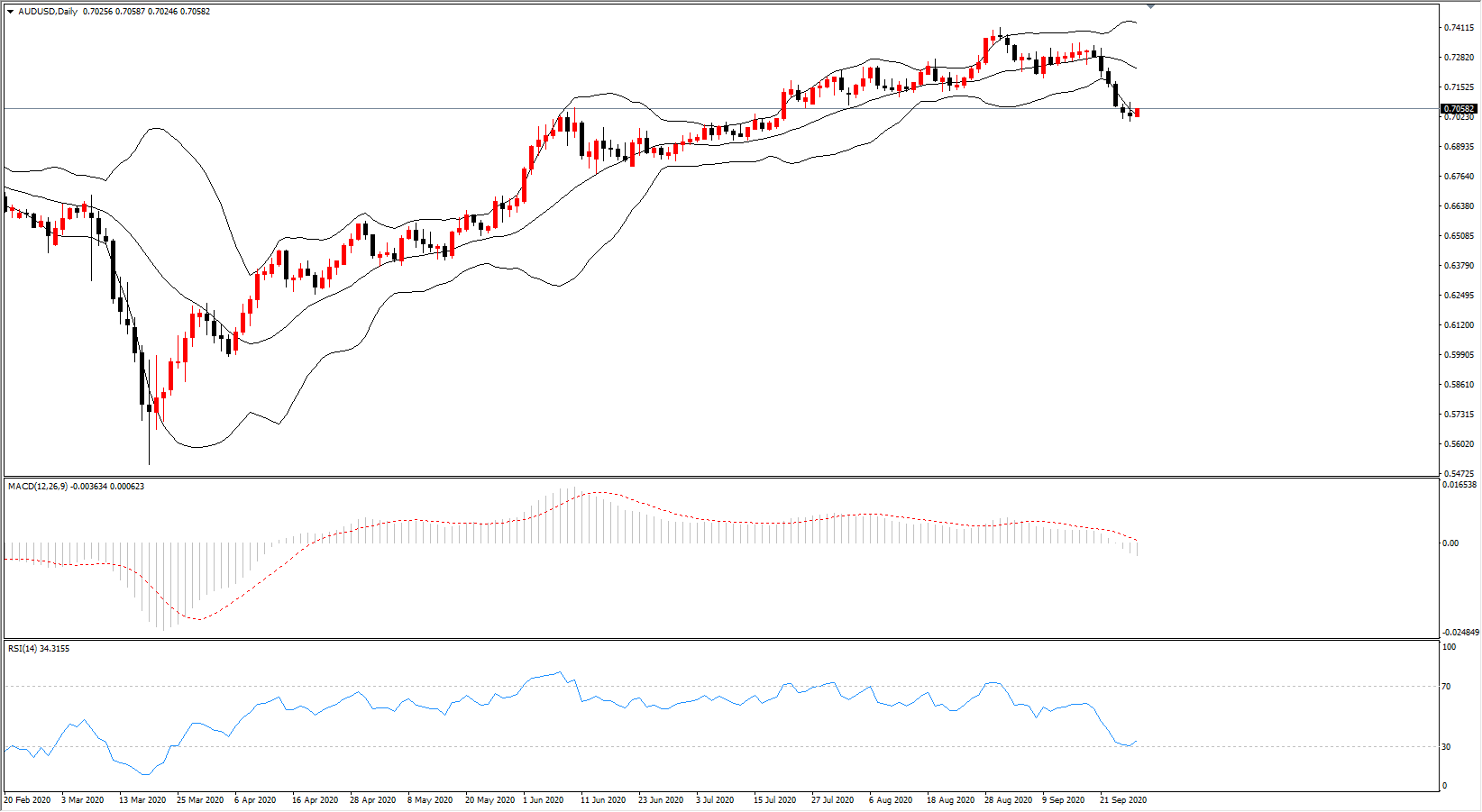The height and width of the screenshot is (812, 1482).
Task: Click the 0.74115 price scale label
Action: 1459,28
